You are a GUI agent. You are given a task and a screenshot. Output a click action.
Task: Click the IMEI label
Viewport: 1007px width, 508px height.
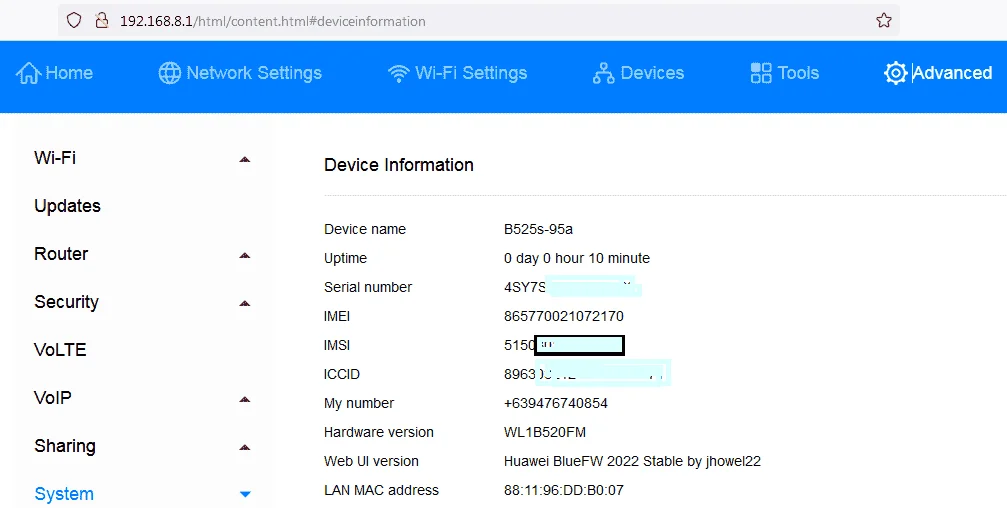tap(337, 316)
